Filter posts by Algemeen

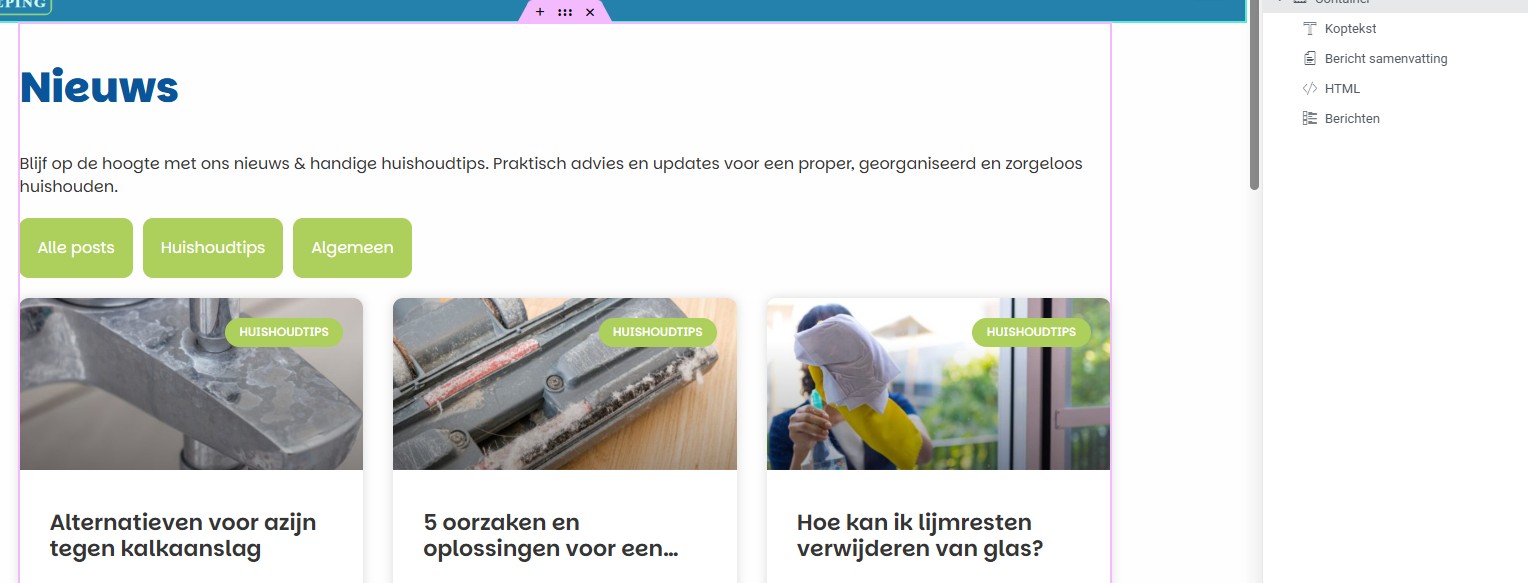(x=352, y=248)
